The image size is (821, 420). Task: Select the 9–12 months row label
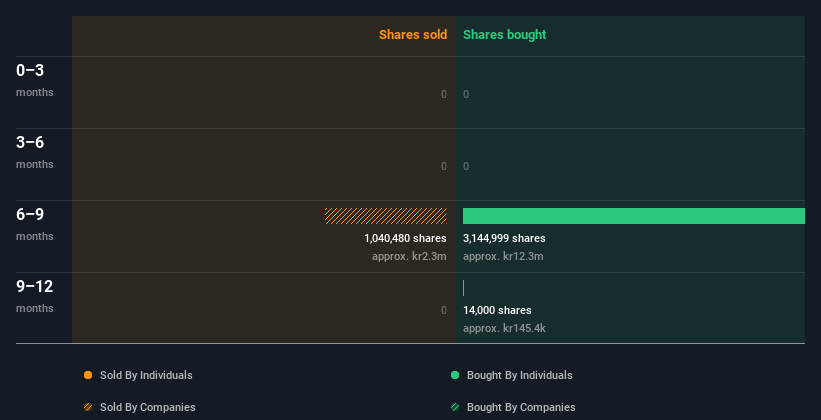pos(35,296)
